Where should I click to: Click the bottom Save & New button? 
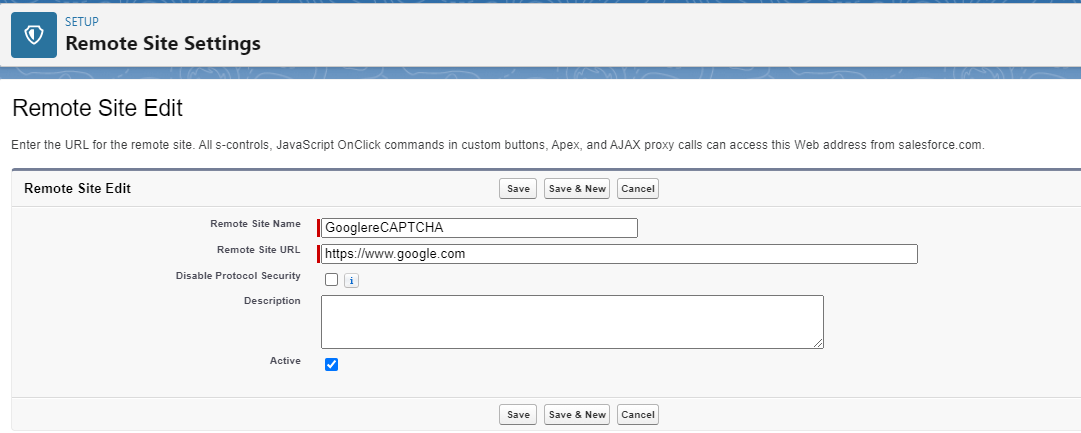(x=577, y=414)
